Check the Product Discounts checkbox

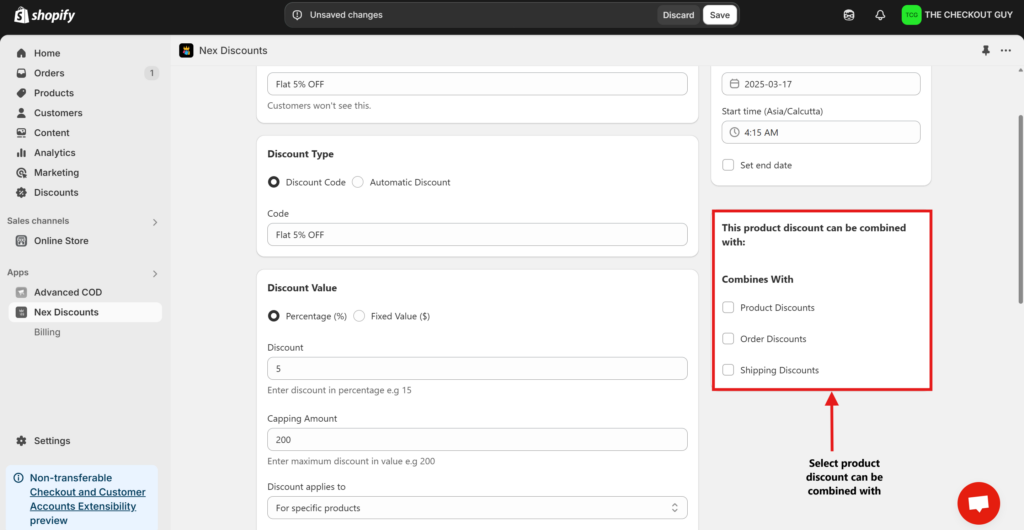[x=728, y=307]
